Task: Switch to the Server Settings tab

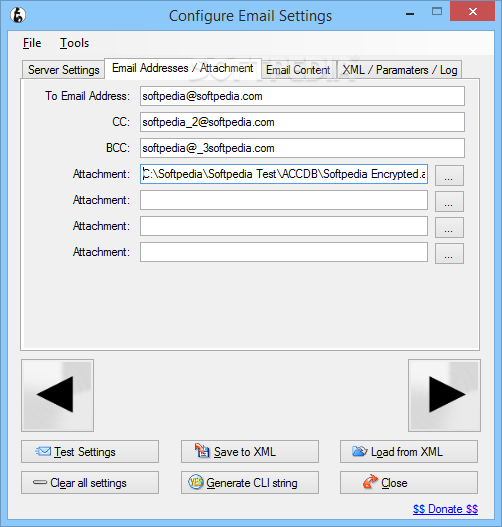Action: 64,70
